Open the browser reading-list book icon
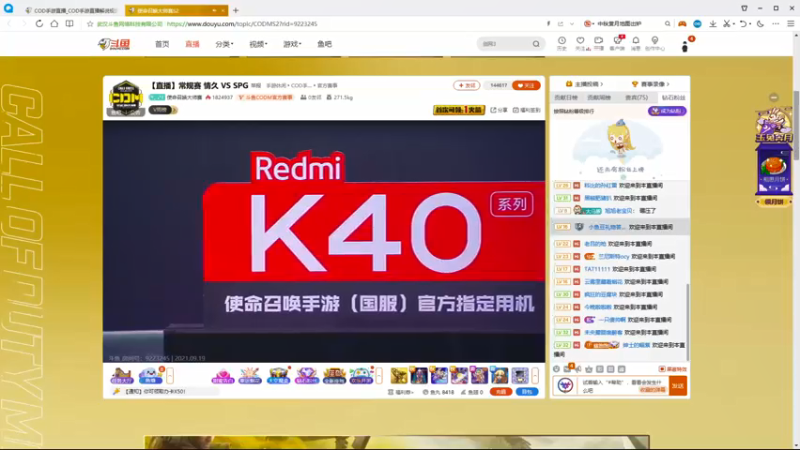 tap(70, 23)
